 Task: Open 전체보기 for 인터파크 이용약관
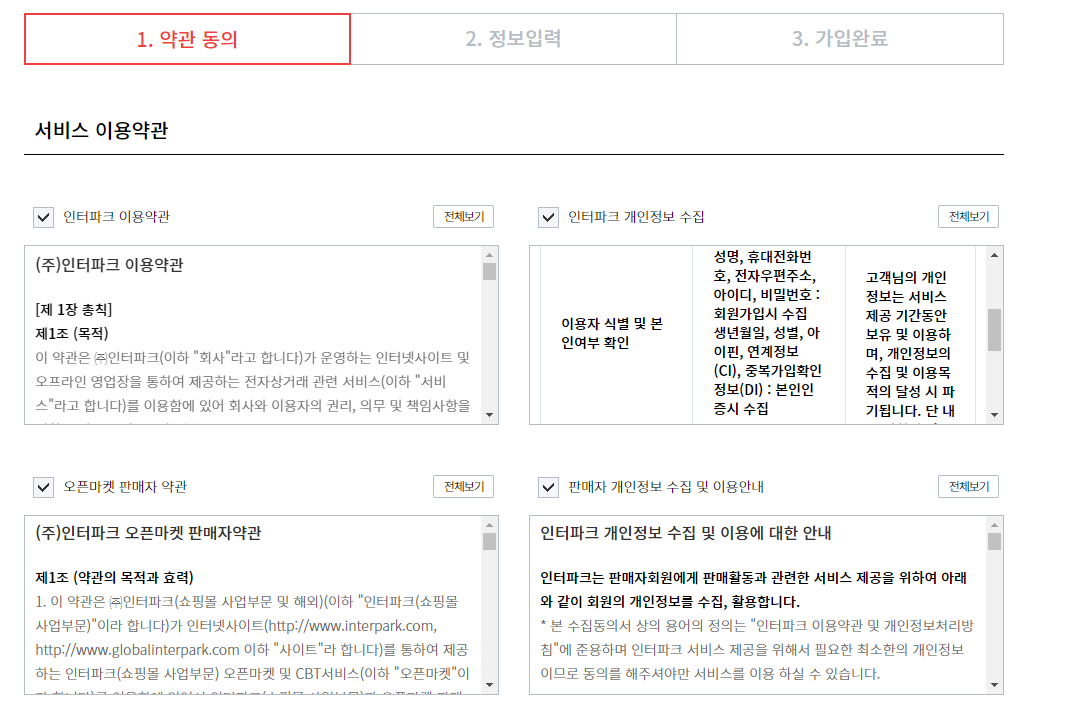[465, 216]
